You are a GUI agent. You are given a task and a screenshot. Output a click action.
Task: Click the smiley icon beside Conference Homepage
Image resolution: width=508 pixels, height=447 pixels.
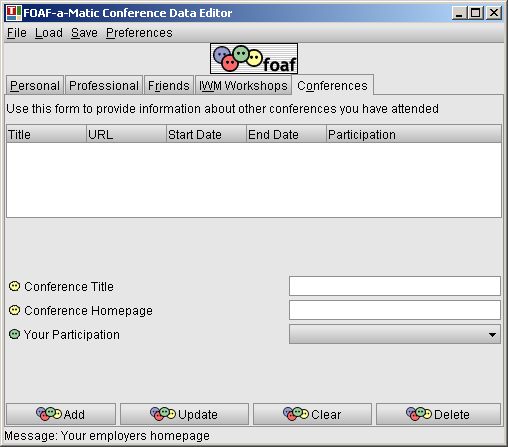(x=14, y=310)
